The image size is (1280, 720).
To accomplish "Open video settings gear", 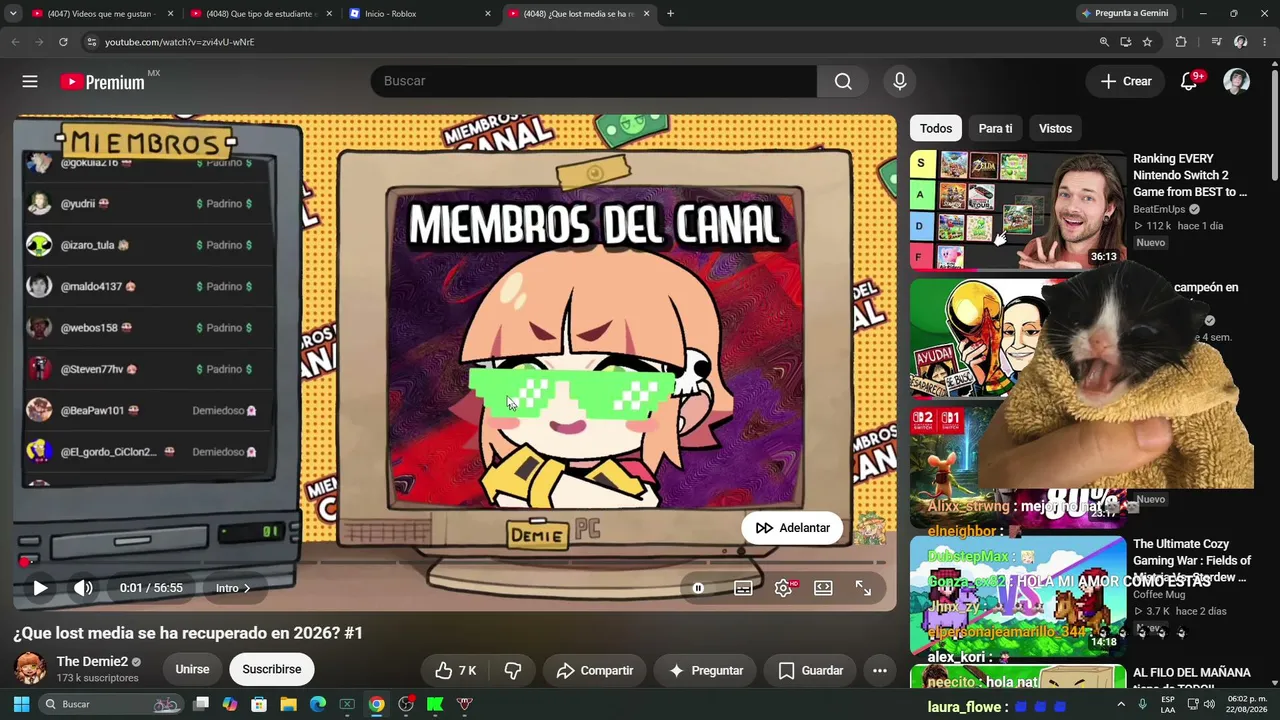I will (x=784, y=588).
